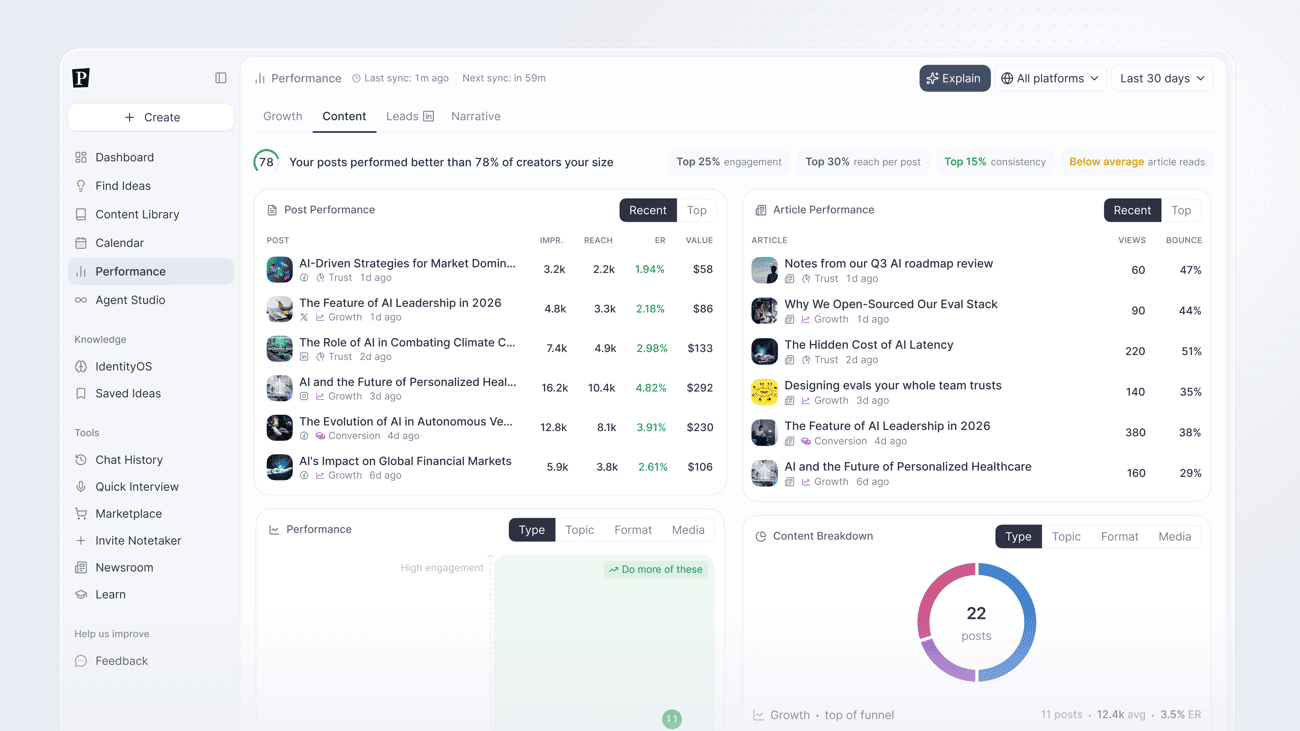1300x731 pixels.
Task: Open Dashboard from the sidebar
Action: click(x=151, y=157)
